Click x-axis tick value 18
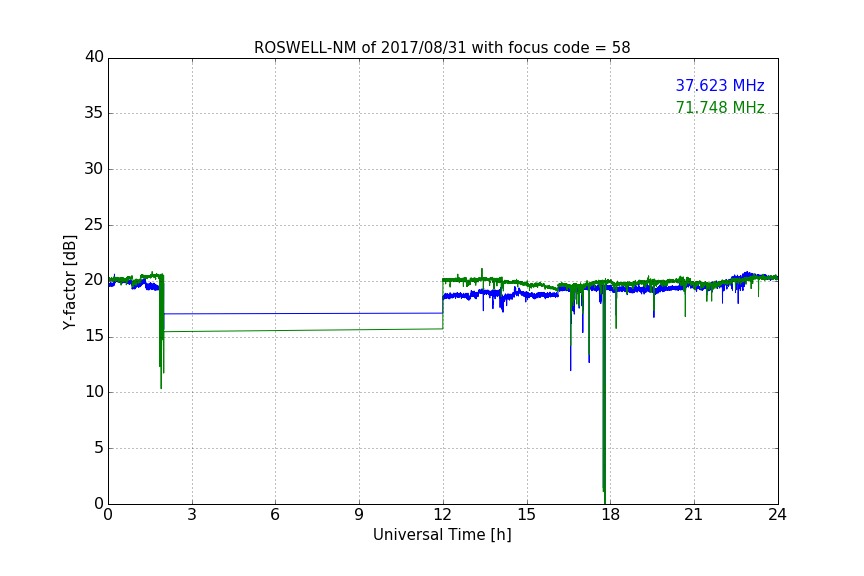864x576 pixels. pos(611,515)
